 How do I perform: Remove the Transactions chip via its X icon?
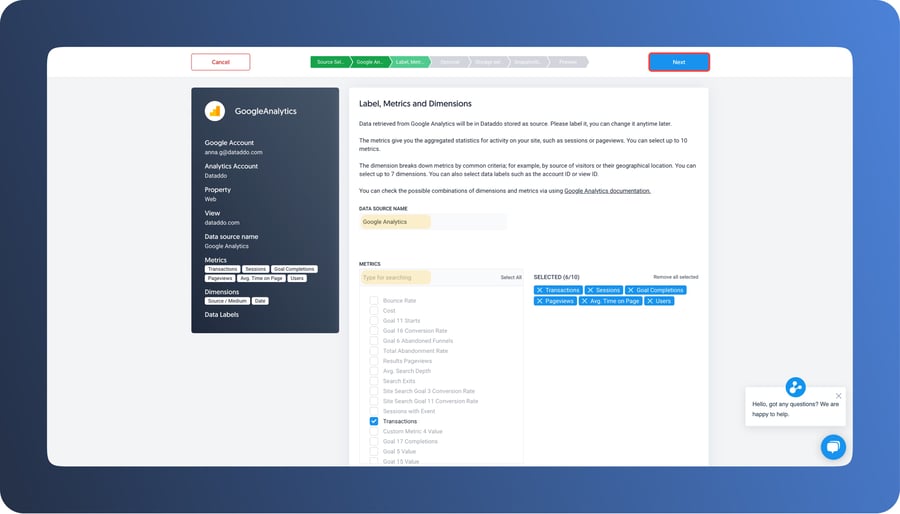click(x=540, y=290)
